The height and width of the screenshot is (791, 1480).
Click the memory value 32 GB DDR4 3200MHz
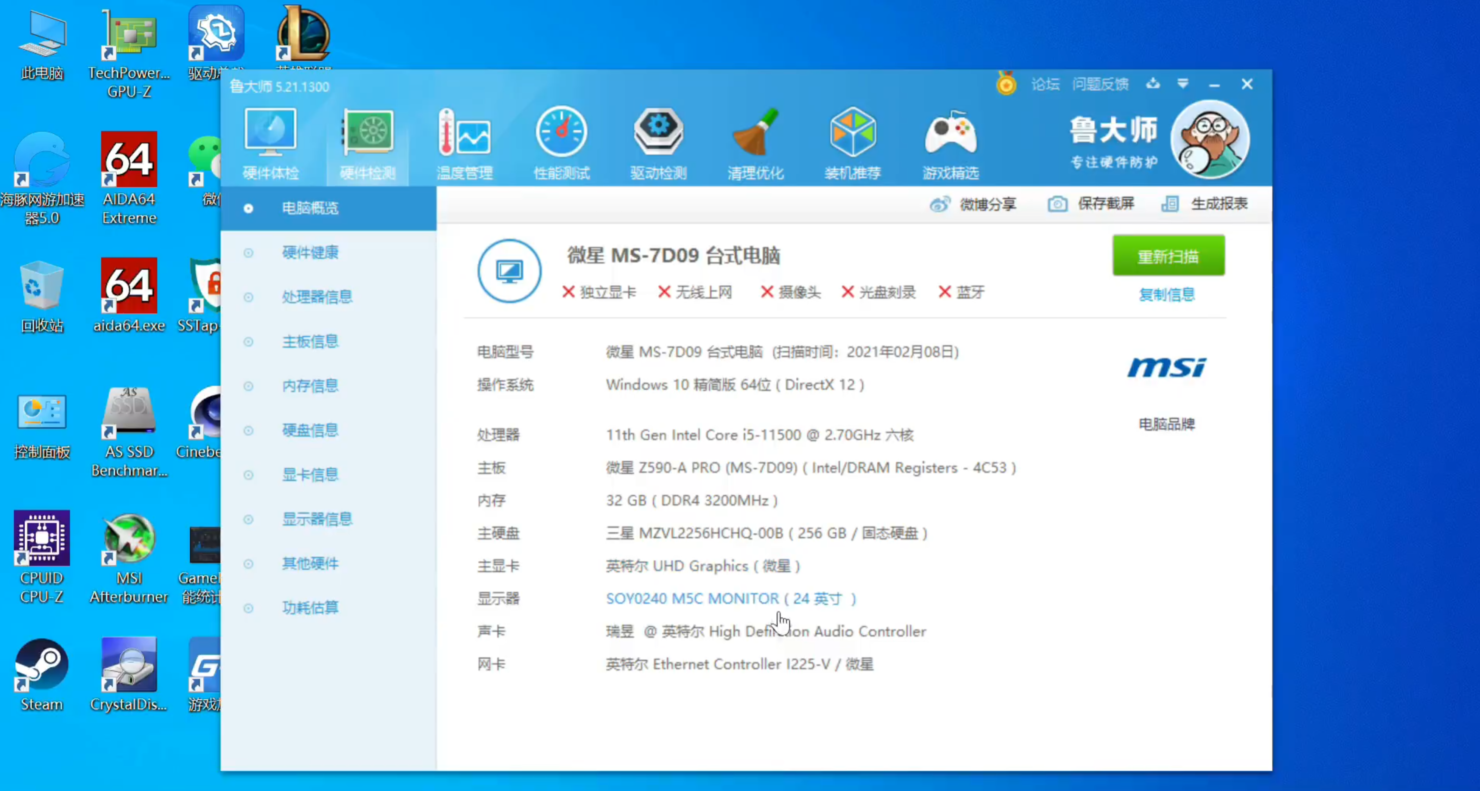coord(692,501)
